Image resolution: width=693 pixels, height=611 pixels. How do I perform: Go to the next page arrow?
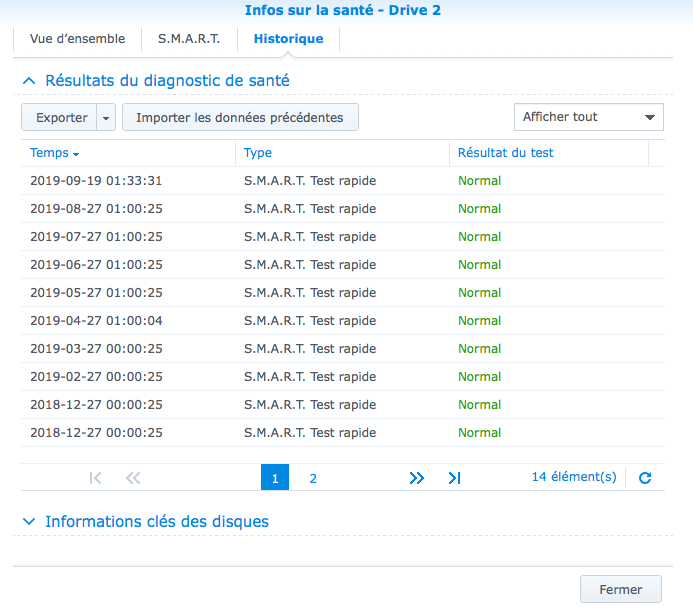point(417,478)
